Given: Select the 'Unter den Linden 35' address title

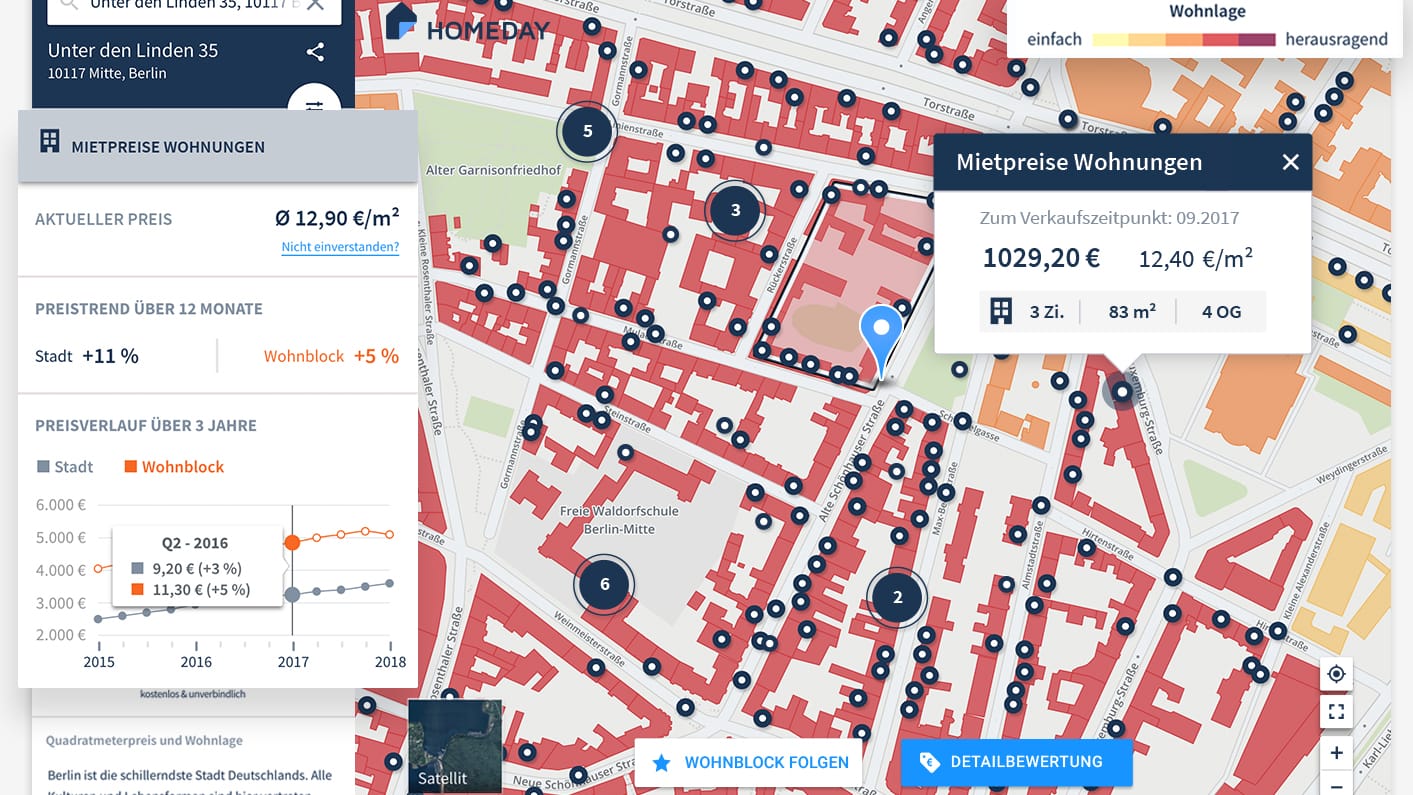Looking at the screenshot, I should point(133,50).
